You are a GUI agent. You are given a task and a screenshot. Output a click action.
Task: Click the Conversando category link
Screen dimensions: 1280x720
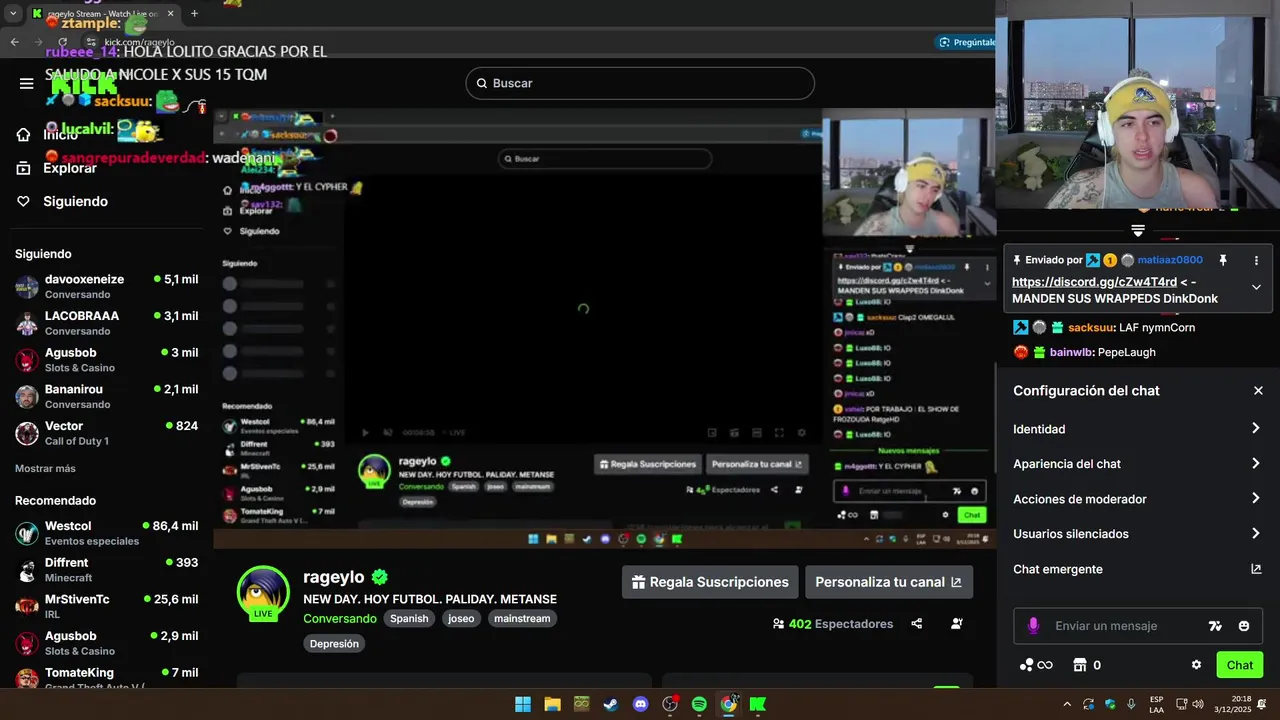click(x=340, y=618)
